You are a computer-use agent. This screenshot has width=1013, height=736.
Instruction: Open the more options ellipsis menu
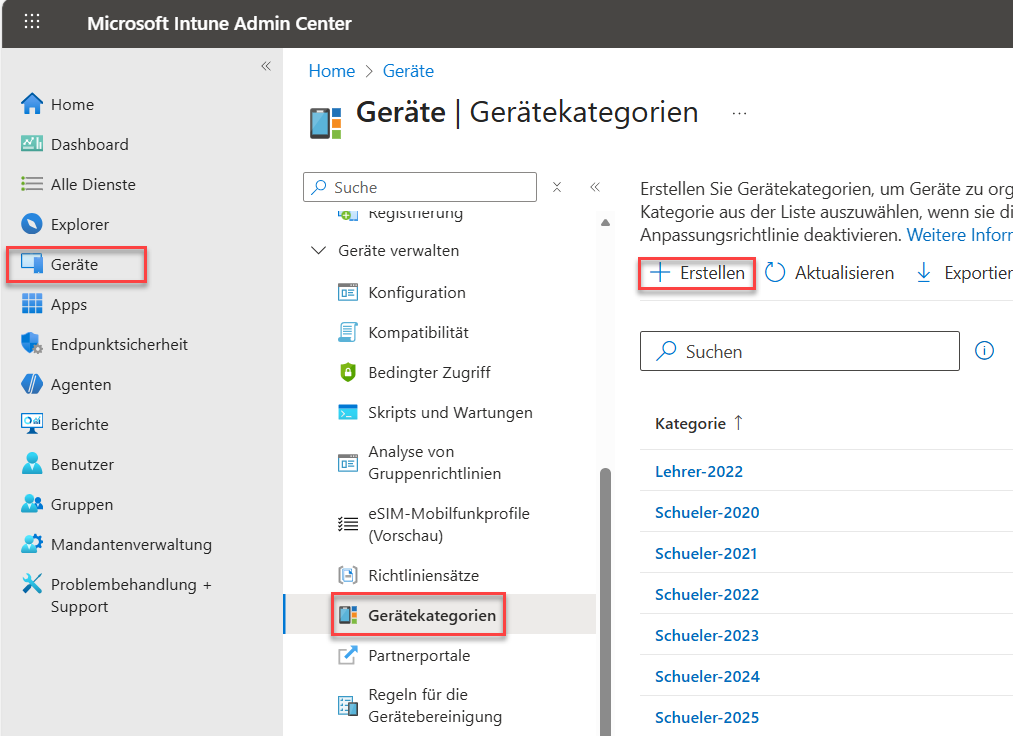(739, 114)
